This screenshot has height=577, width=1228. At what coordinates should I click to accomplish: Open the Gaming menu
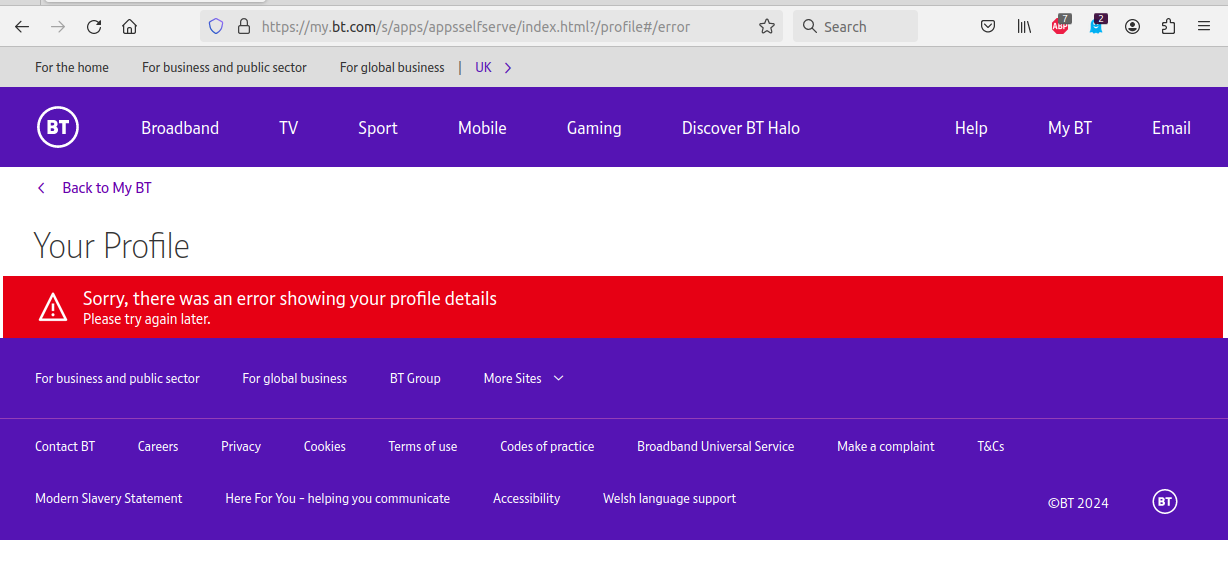coord(594,128)
